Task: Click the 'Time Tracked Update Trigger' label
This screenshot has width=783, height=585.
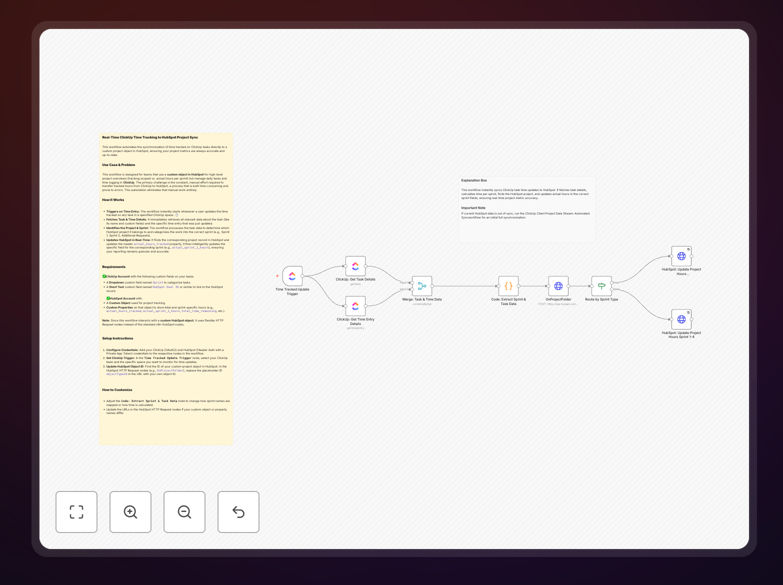Action: pyautogui.click(x=292, y=291)
